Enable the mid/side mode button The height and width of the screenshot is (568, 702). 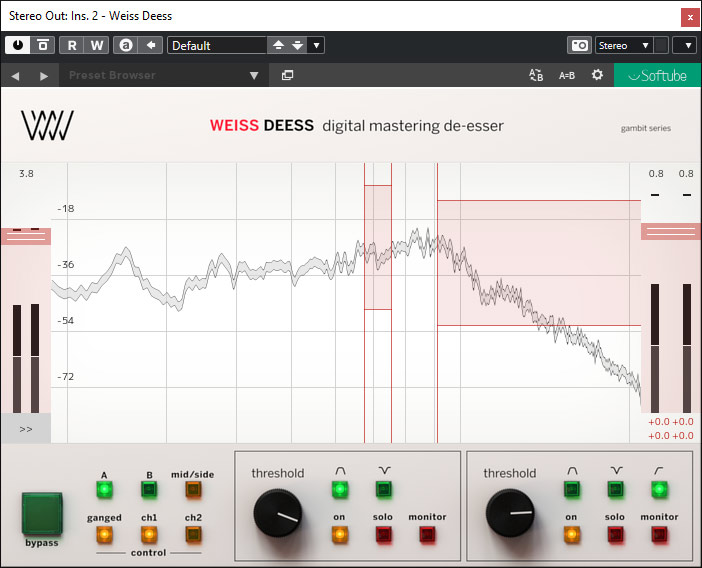coord(192,490)
